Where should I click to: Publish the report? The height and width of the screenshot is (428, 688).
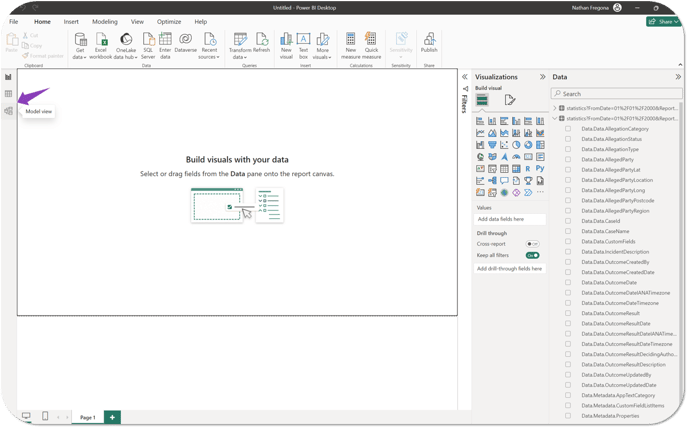pyautogui.click(x=429, y=43)
